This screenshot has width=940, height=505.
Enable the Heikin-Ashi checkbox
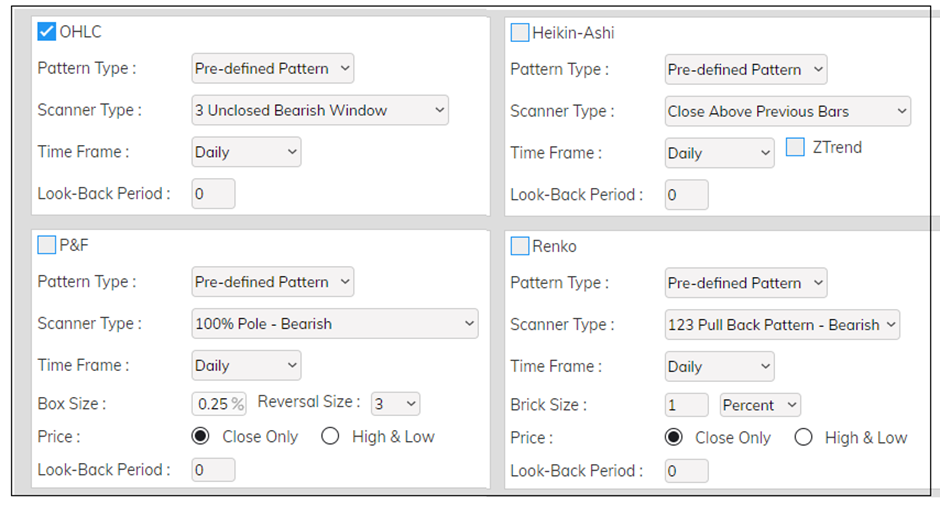tap(520, 33)
